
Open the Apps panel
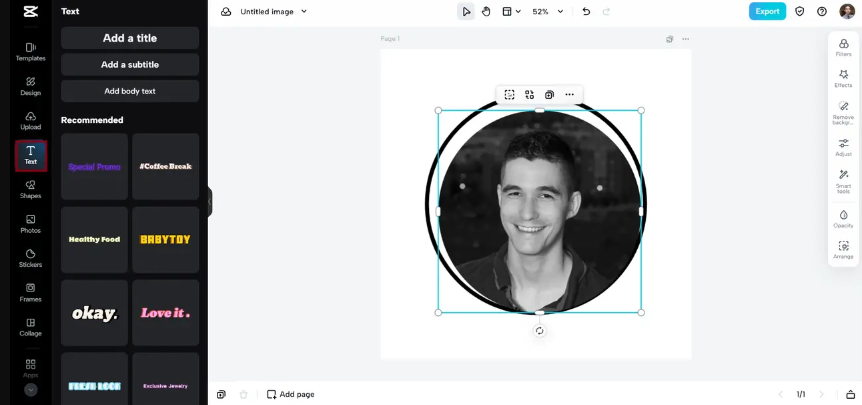pyautogui.click(x=31, y=368)
